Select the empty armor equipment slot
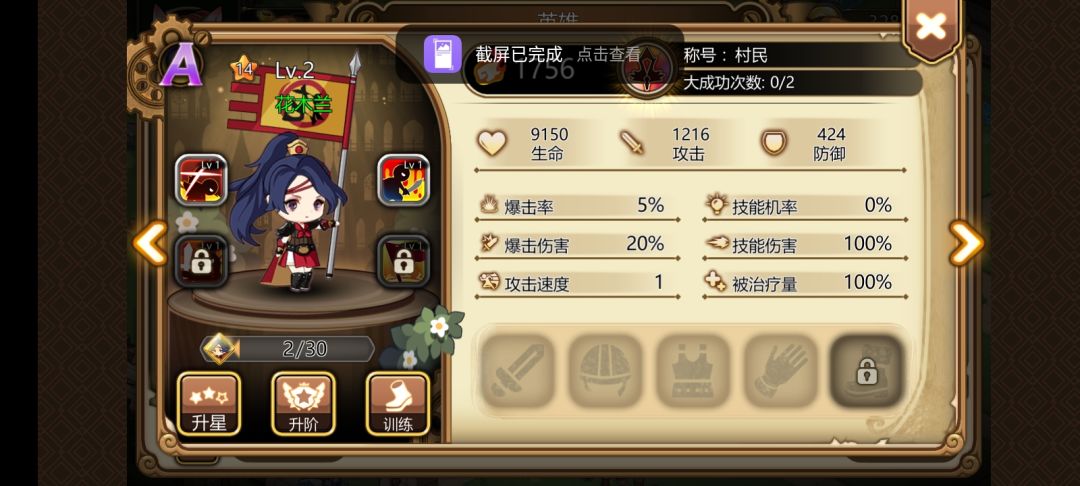 pyautogui.click(x=692, y=371)
